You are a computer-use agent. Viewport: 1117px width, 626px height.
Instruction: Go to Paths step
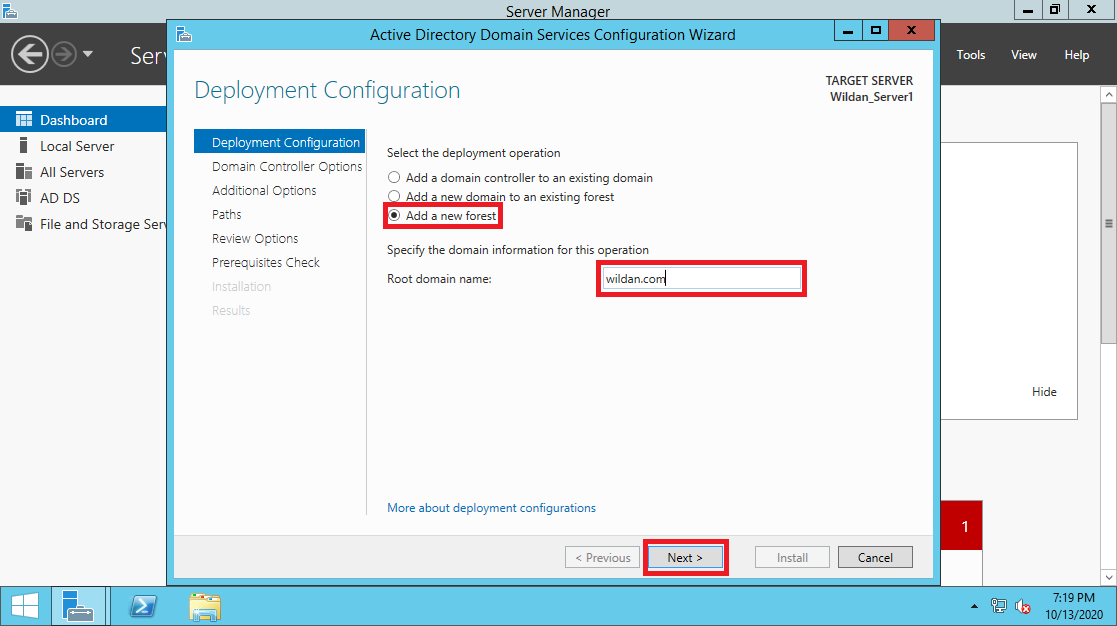[x=227, y=214]
